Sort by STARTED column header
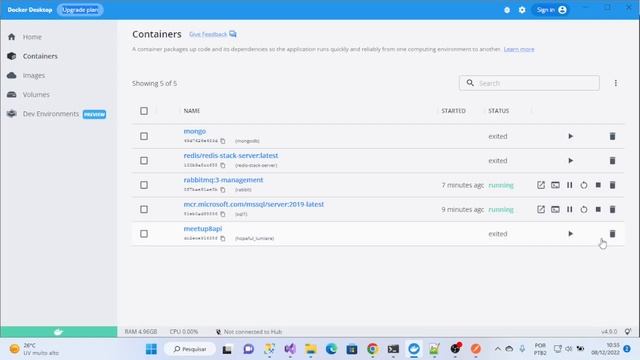640x360 pixels. [x=453, y=111]
